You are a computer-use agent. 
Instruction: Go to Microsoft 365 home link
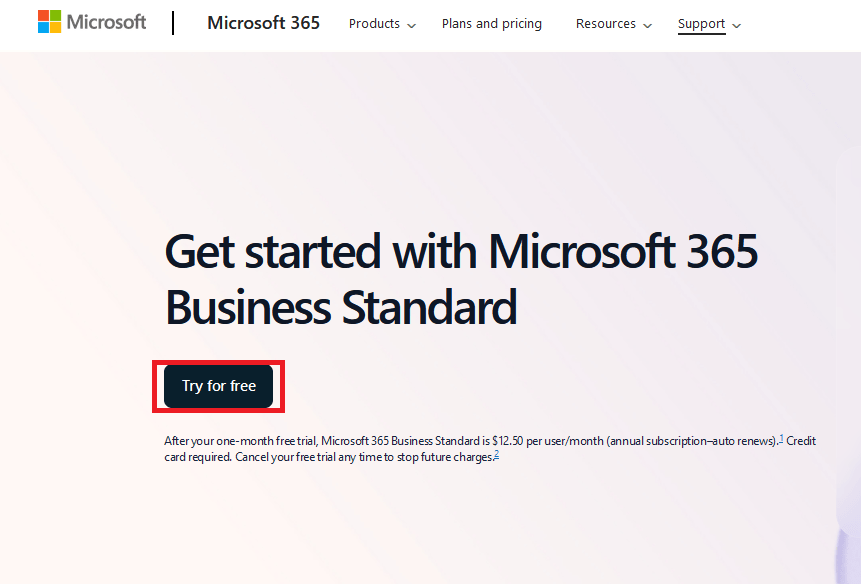pos(264,23)
